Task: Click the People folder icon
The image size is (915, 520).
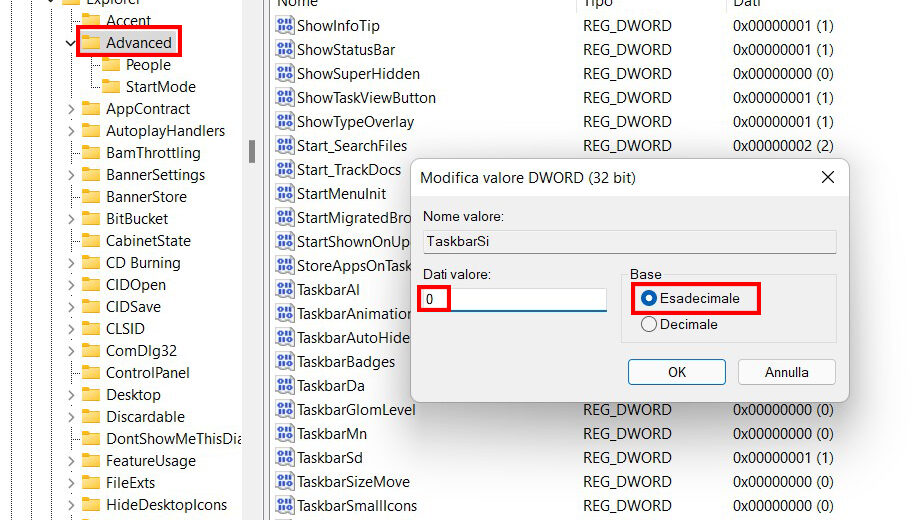Action: click(x=110, y=64)
